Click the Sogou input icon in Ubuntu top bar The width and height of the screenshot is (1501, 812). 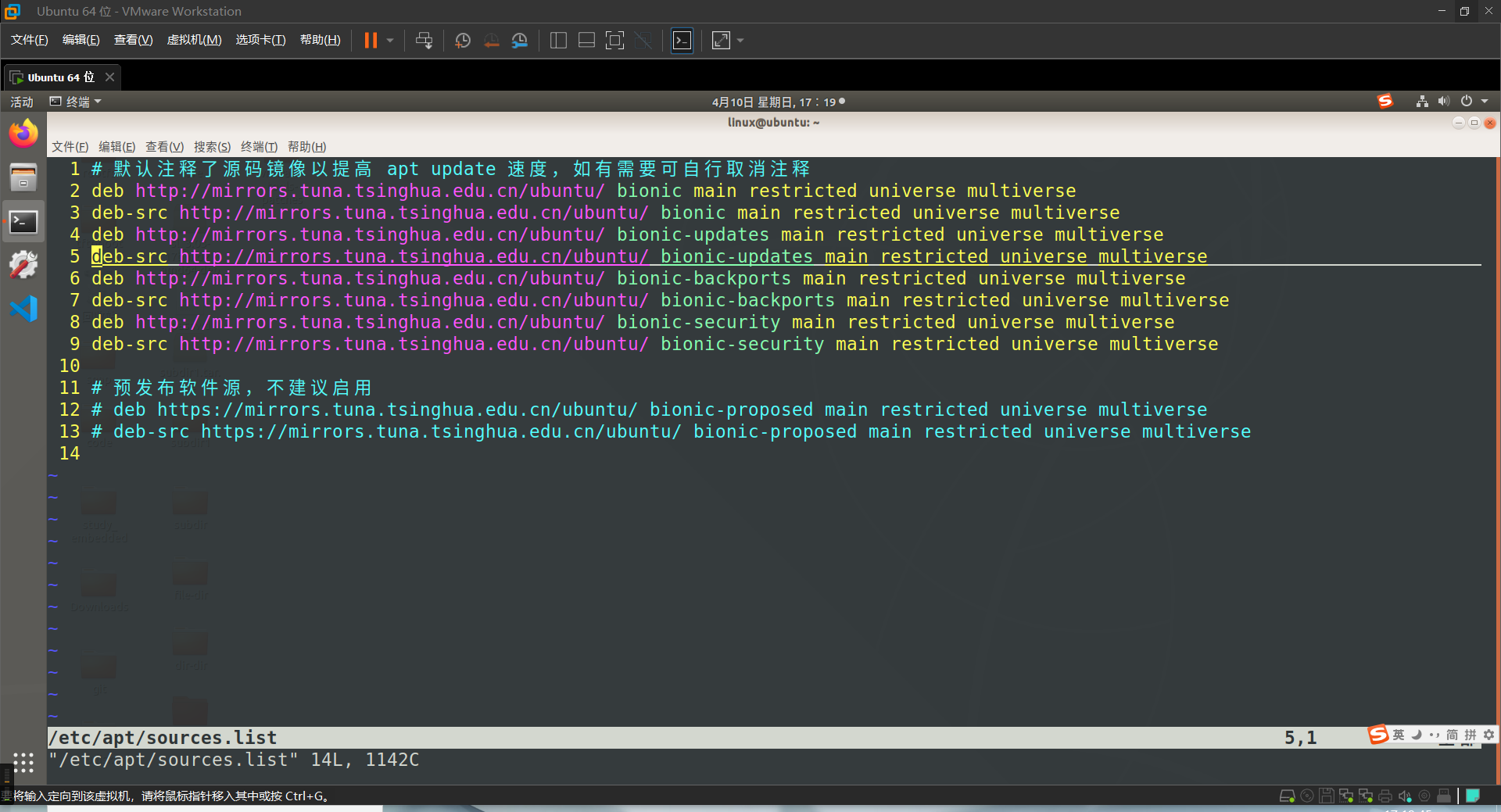(1385, 102)
